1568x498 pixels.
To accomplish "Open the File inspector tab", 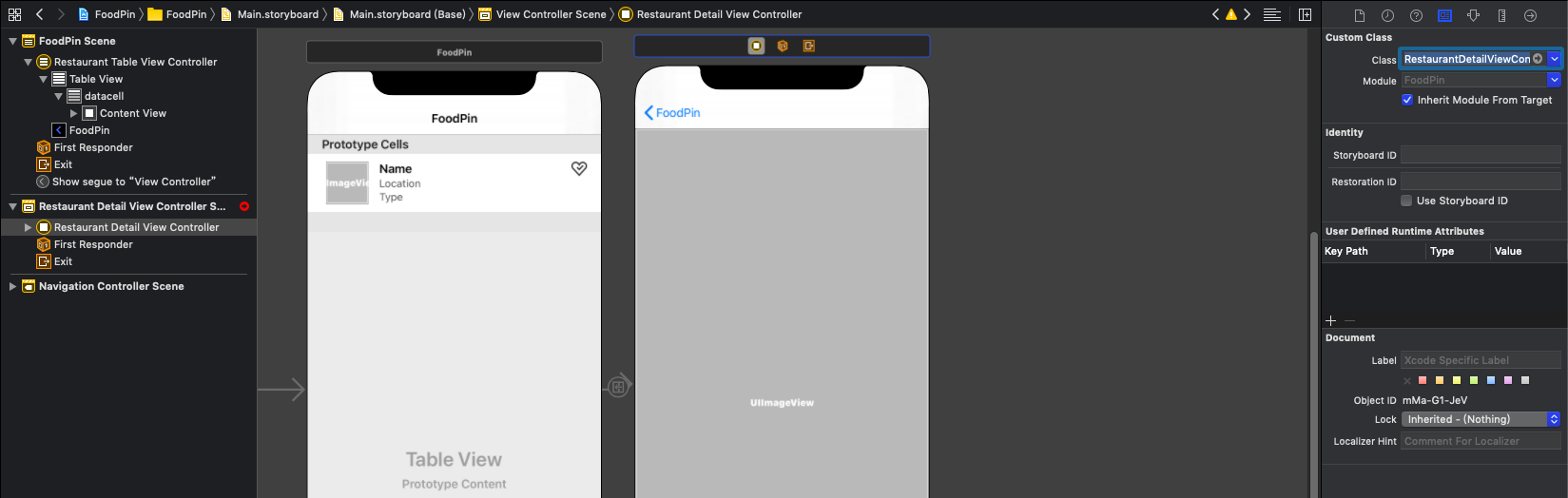I will pos(1360,15).
